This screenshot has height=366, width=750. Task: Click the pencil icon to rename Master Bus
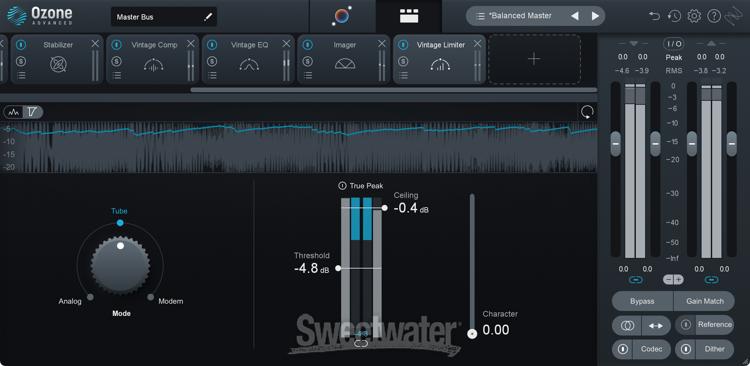click(208, 17)
